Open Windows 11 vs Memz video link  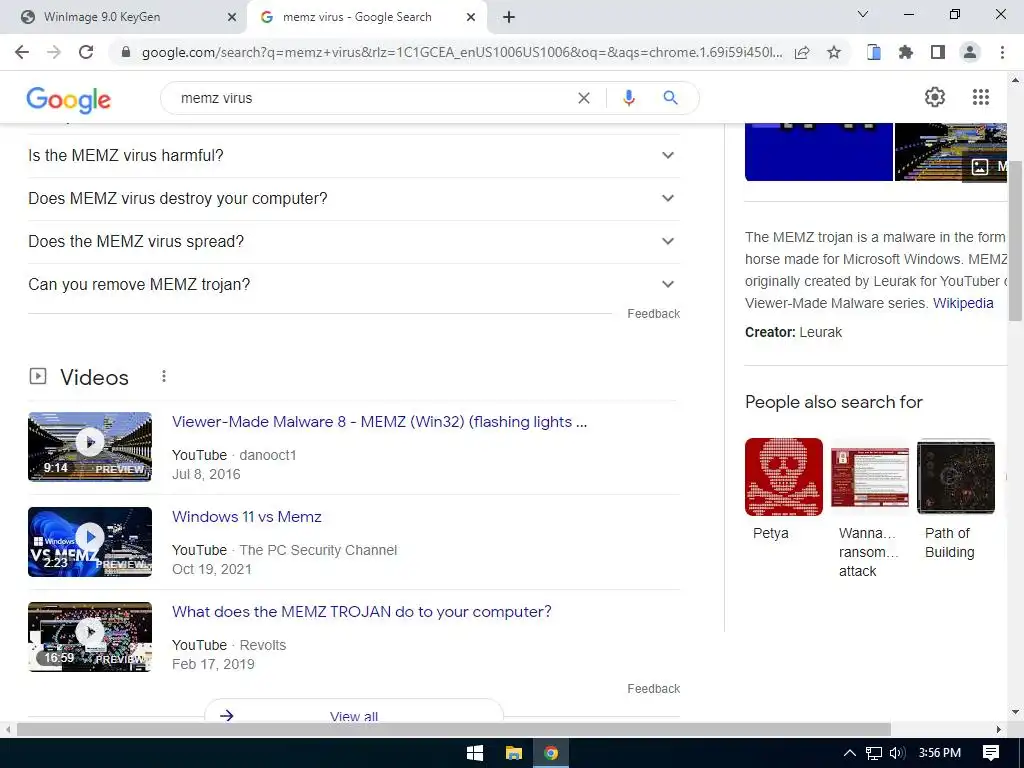click(247, 517)
